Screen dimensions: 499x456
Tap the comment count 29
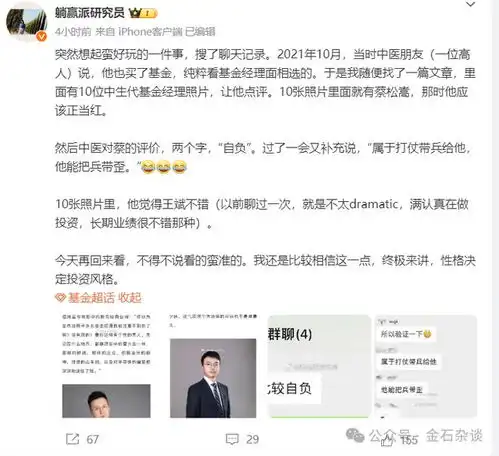click(252, 439)
